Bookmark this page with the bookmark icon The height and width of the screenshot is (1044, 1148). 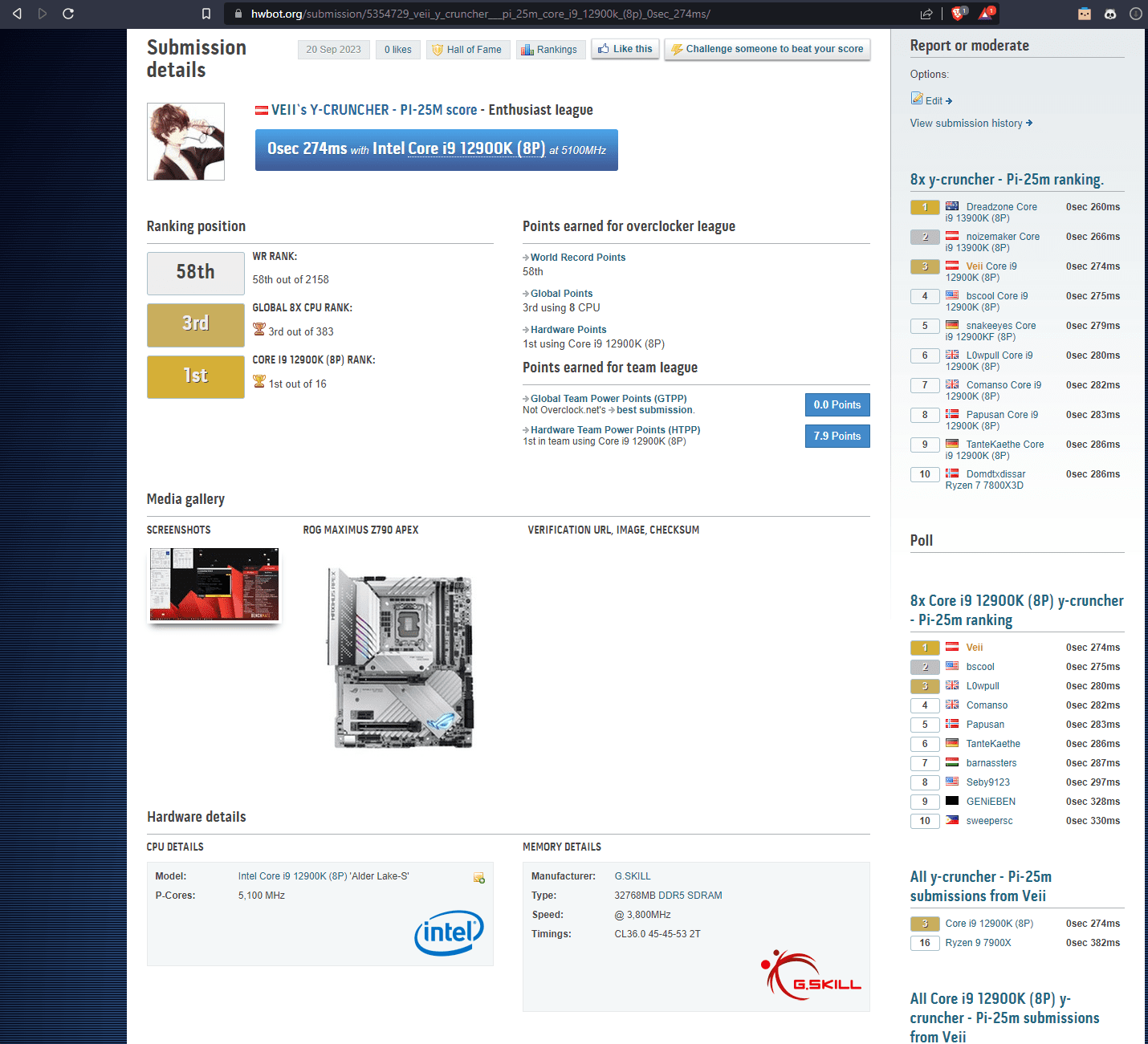click(206, 14)
